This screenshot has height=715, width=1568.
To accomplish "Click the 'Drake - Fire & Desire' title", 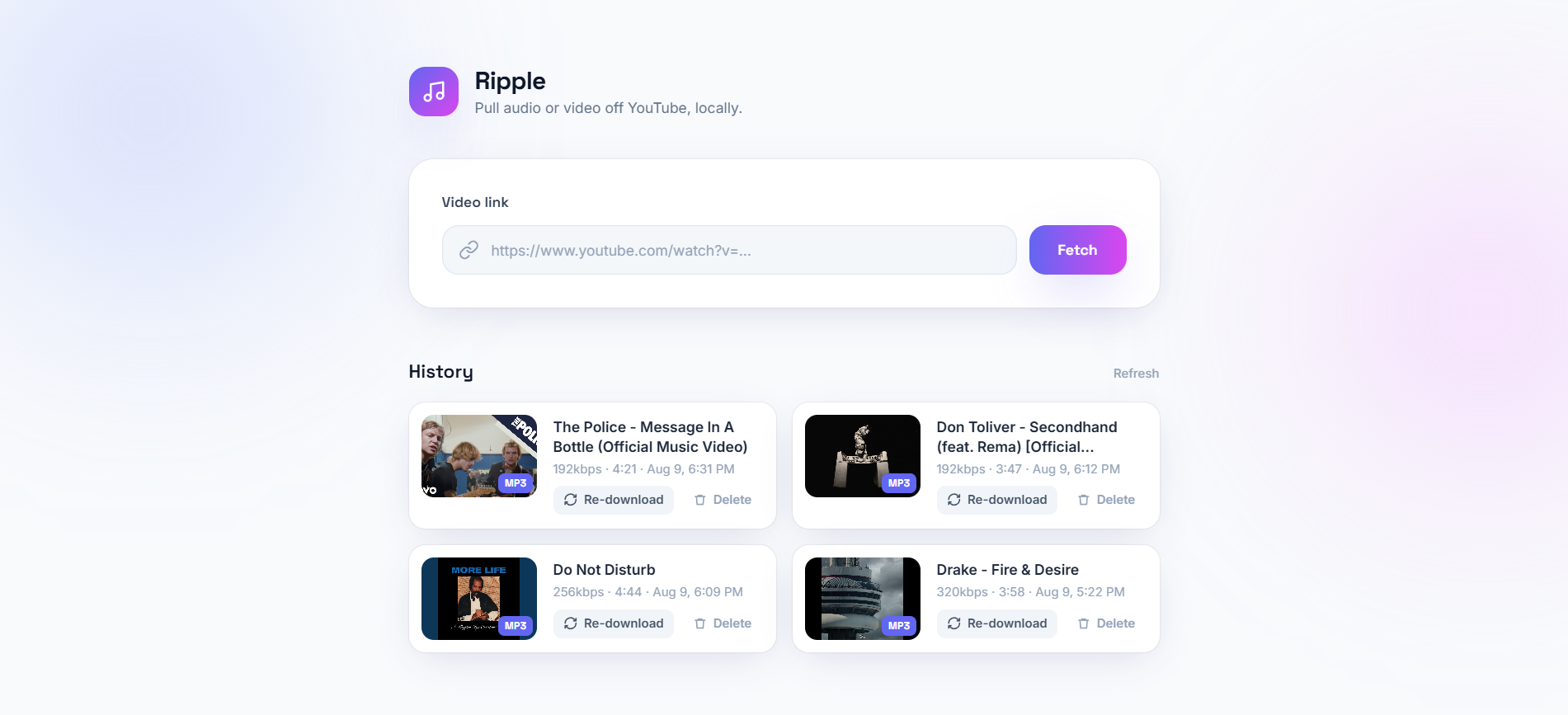I will click(1007, 570).
